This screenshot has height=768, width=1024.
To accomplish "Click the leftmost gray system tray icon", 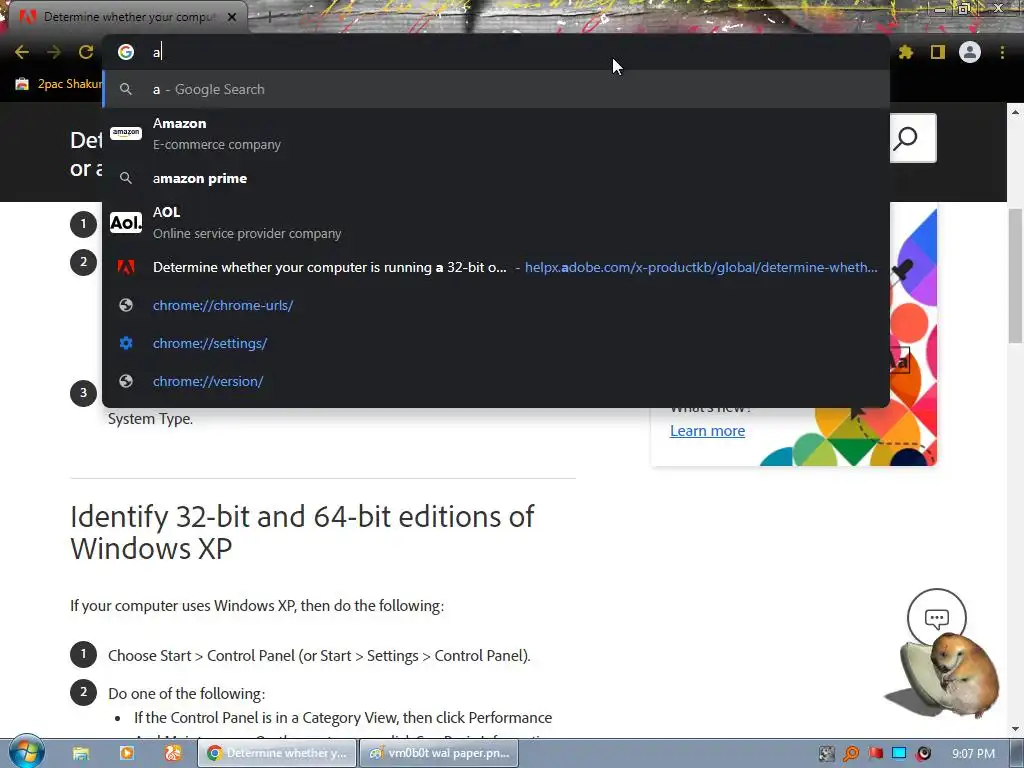I will click(827, 754).
